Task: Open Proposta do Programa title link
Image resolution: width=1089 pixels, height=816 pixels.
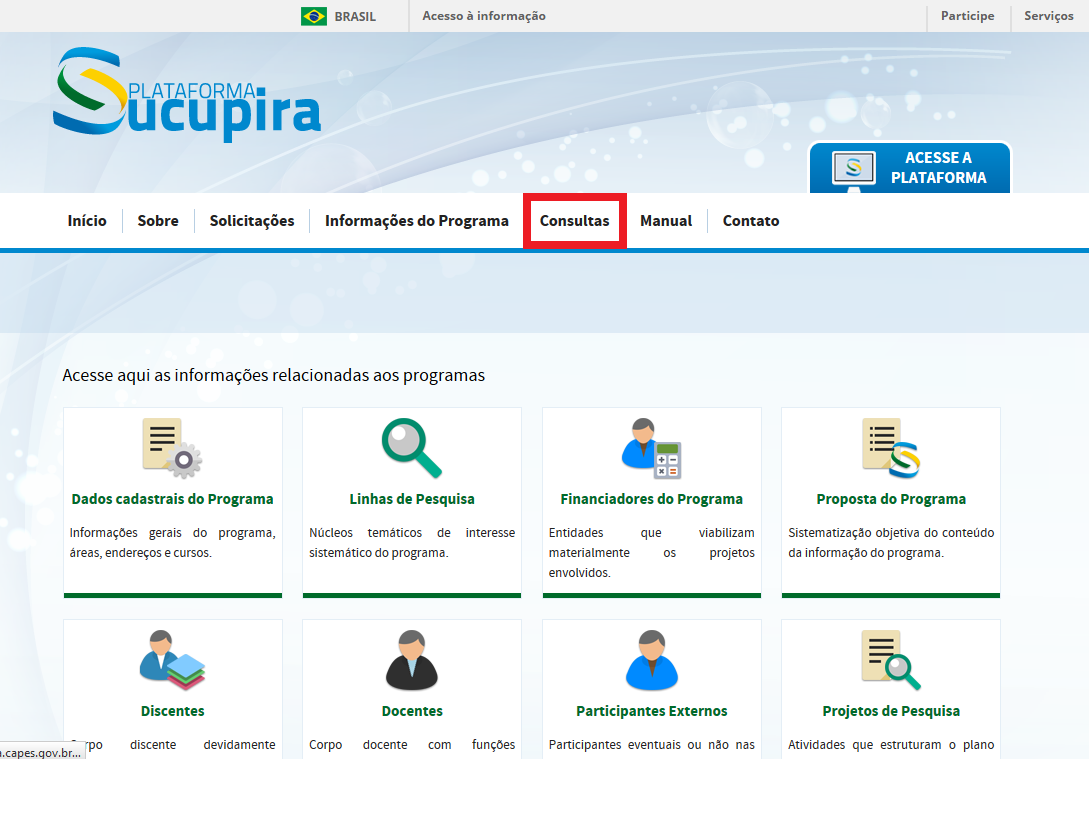Action: pyautogui.click(x=891, y=499)
